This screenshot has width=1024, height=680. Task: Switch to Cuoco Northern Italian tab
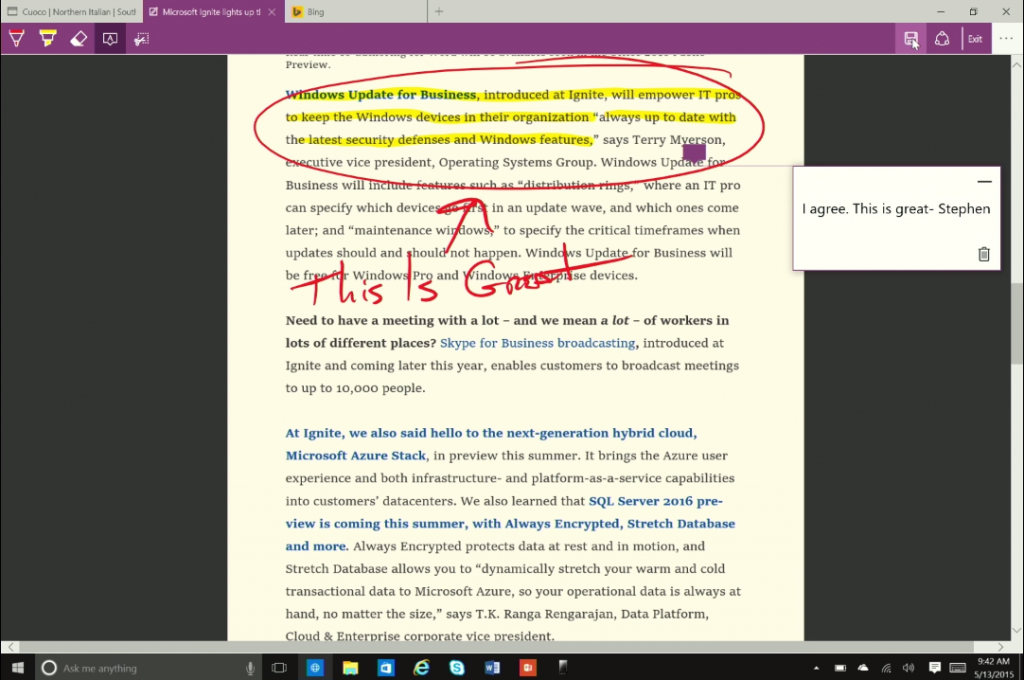pos(72,12)
